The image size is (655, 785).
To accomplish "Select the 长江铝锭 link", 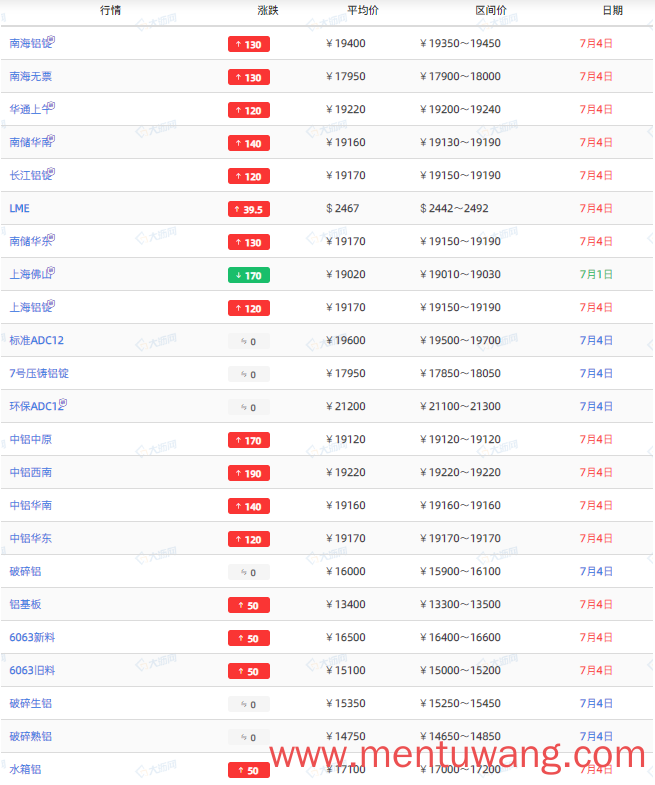I will [31, 176].
